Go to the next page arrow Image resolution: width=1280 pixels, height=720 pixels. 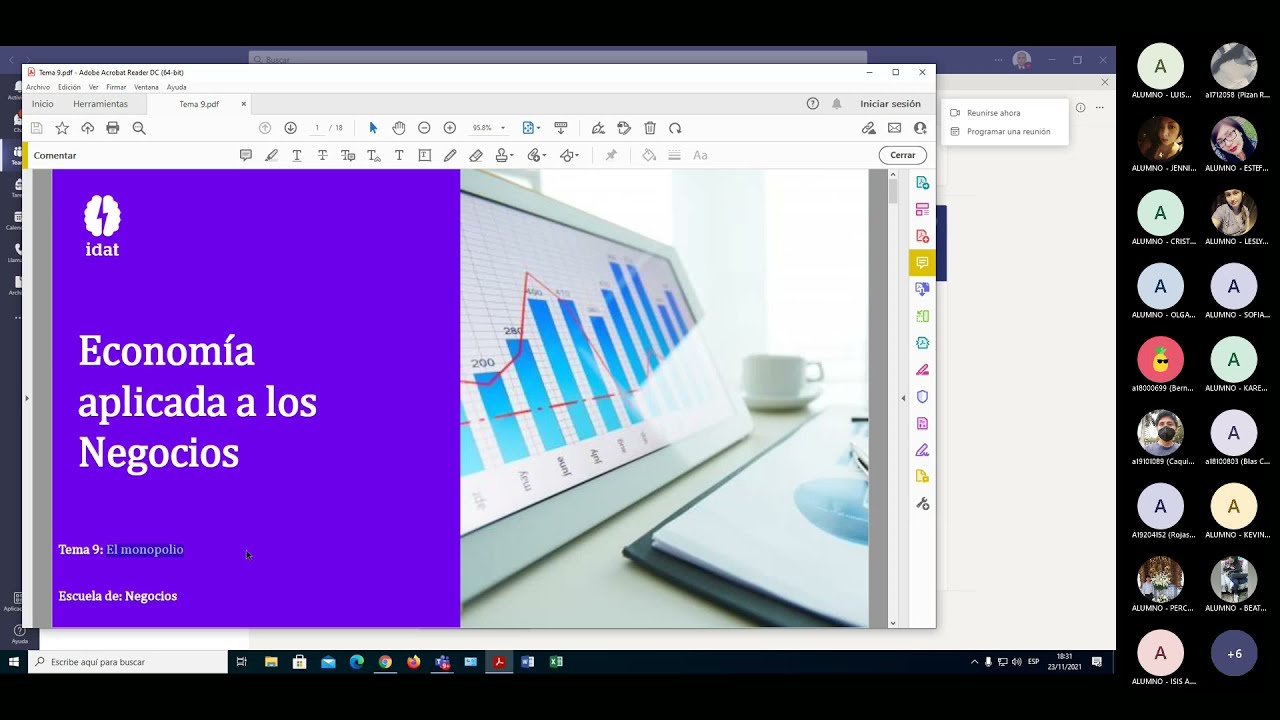tap(290, 128)
